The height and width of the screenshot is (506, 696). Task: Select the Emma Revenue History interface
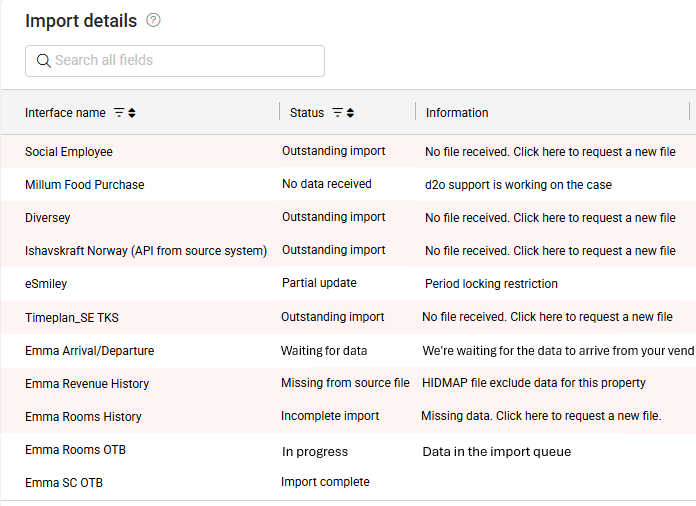click(x=87, y=383)
